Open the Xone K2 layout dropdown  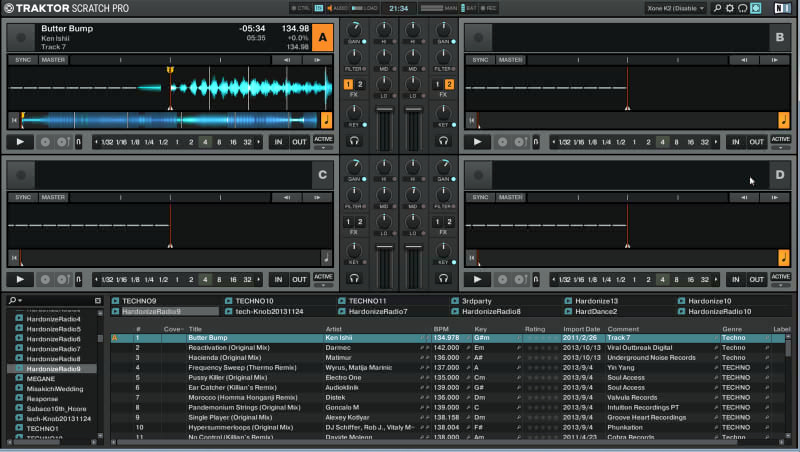(x=676, y=8)
